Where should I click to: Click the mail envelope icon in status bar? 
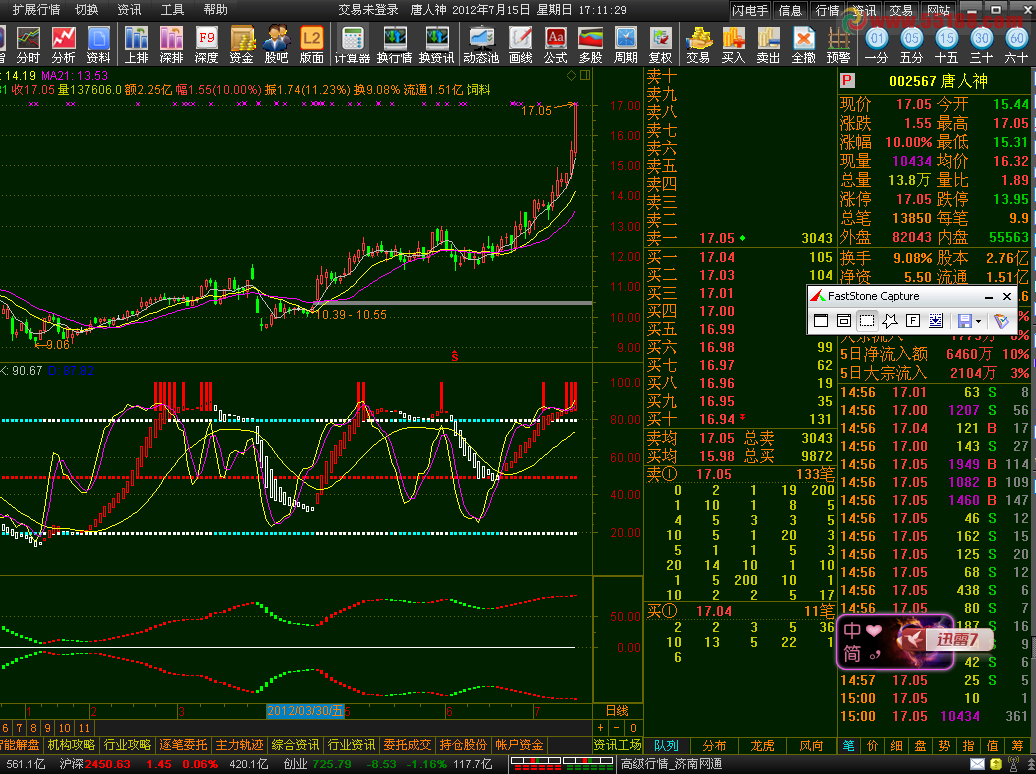pyautogui.click(x=977, y=764)
